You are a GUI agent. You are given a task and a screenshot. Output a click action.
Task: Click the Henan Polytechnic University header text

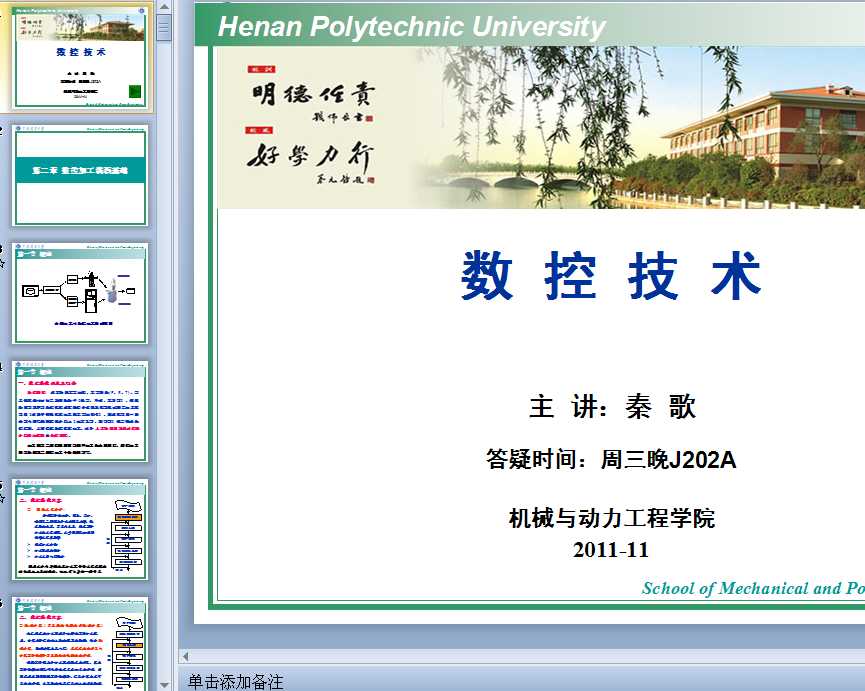(x=412, y=26)
